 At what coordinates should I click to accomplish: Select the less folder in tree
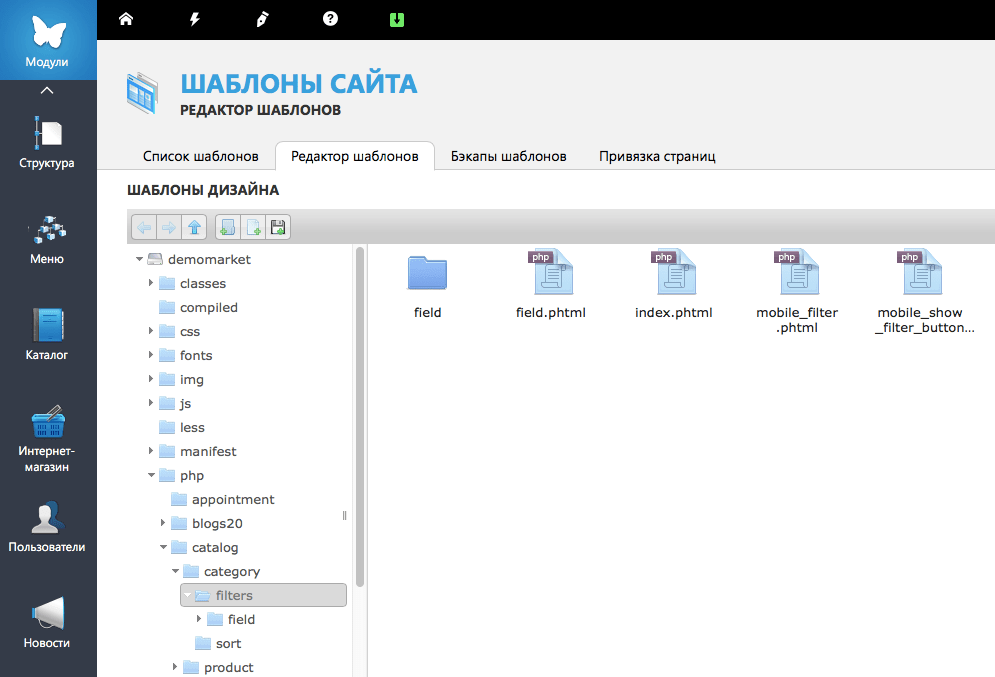192,427
